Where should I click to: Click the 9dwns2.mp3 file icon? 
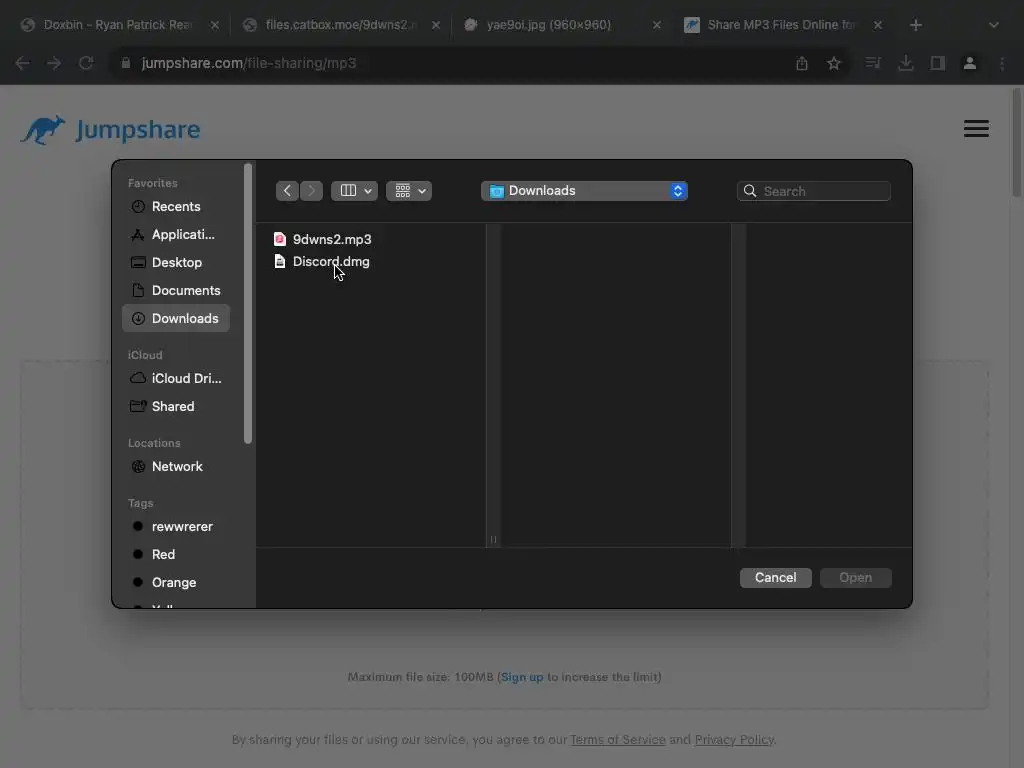(x=280, y=239)
